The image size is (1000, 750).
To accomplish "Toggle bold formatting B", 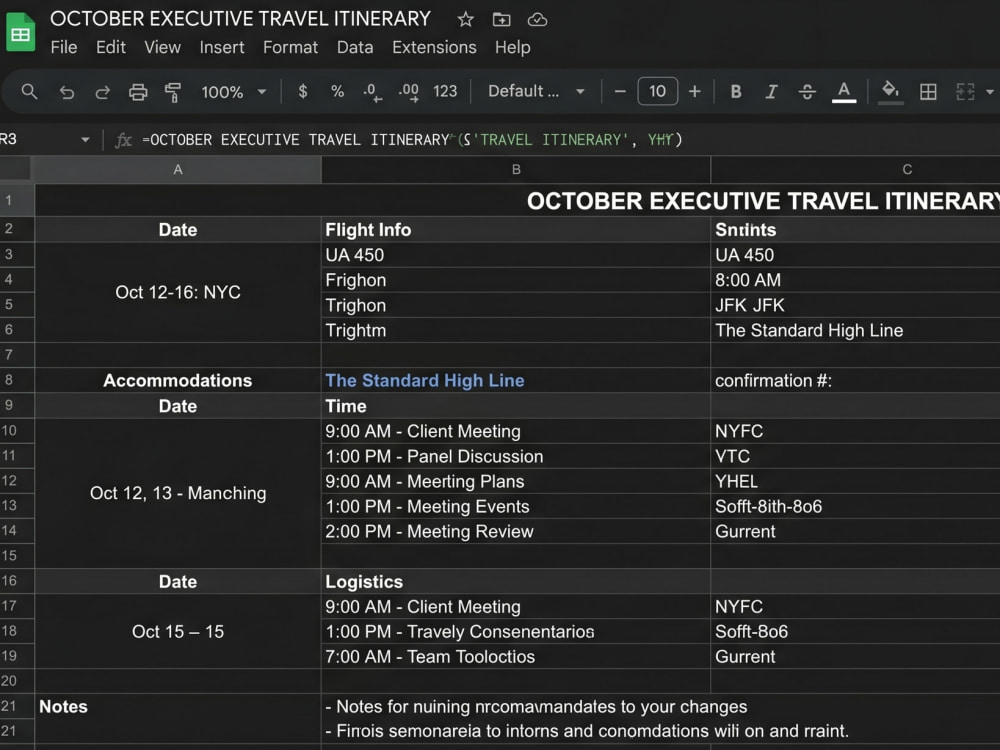I will [736, 91].
